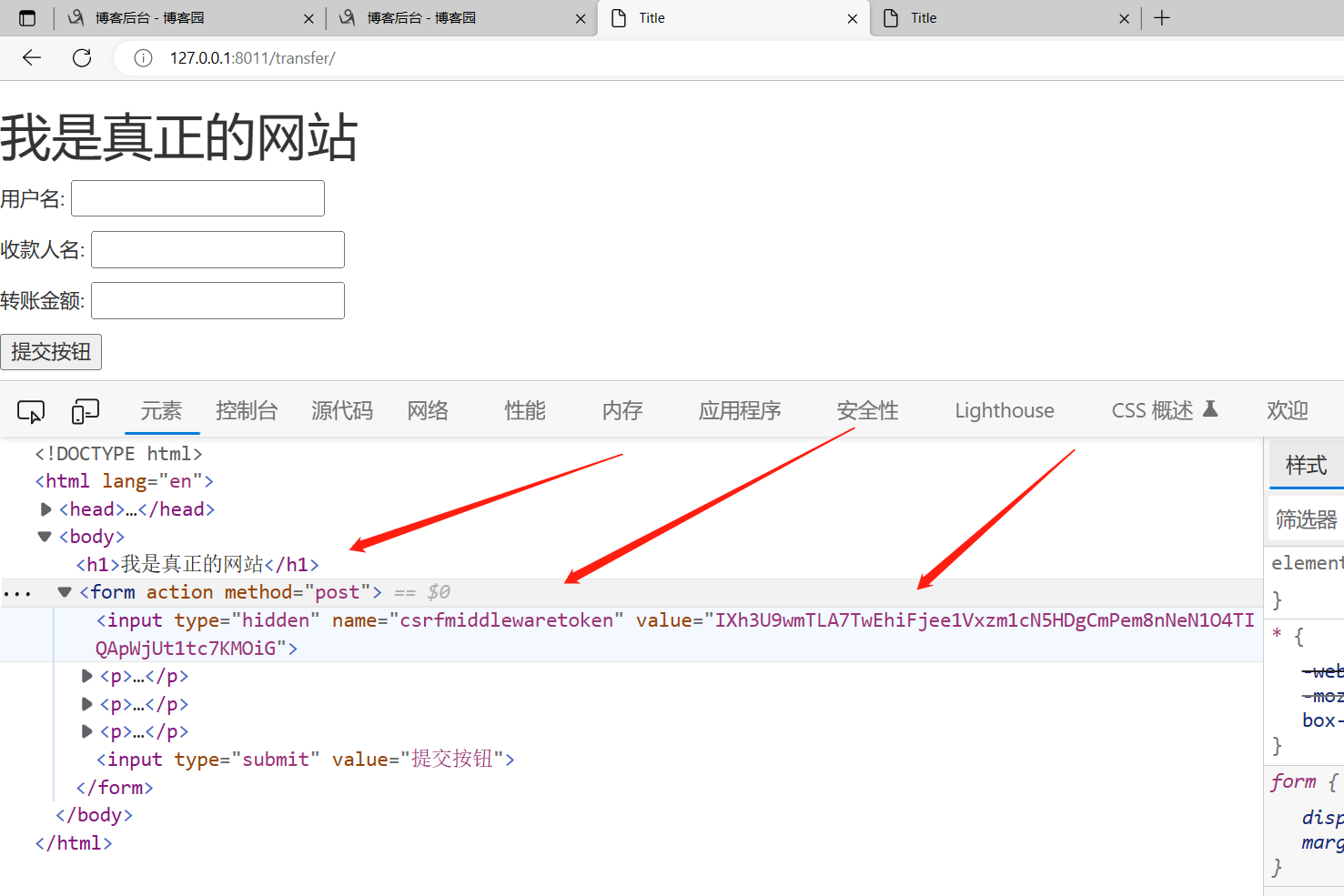
Task: Open a new browser tab
Action: (x=1162, y=18)
